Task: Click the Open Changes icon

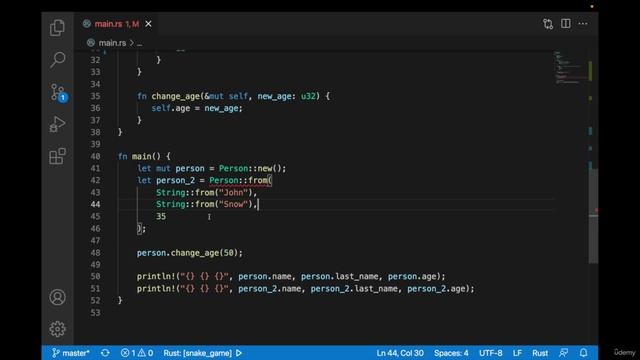Action: click(548, 24)
